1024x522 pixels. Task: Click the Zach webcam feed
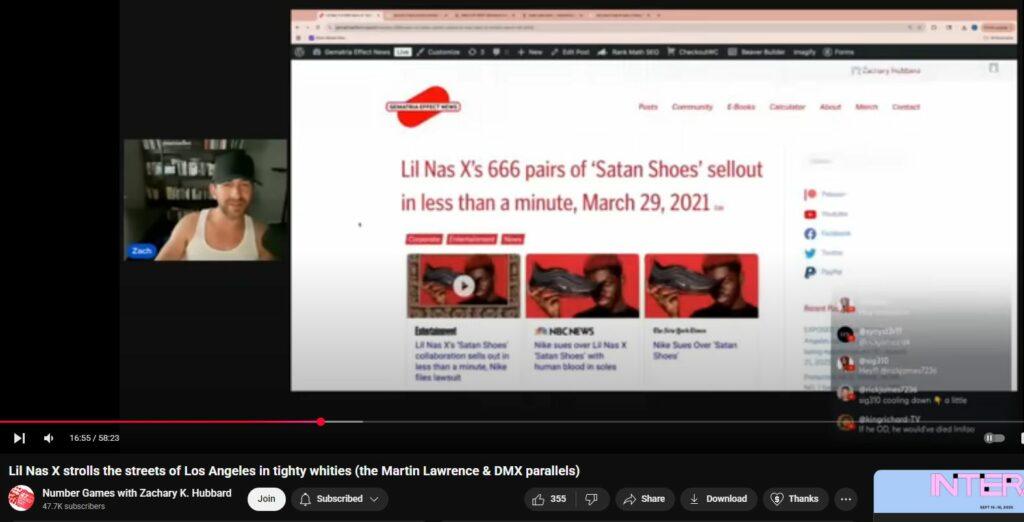pos(205,200)
